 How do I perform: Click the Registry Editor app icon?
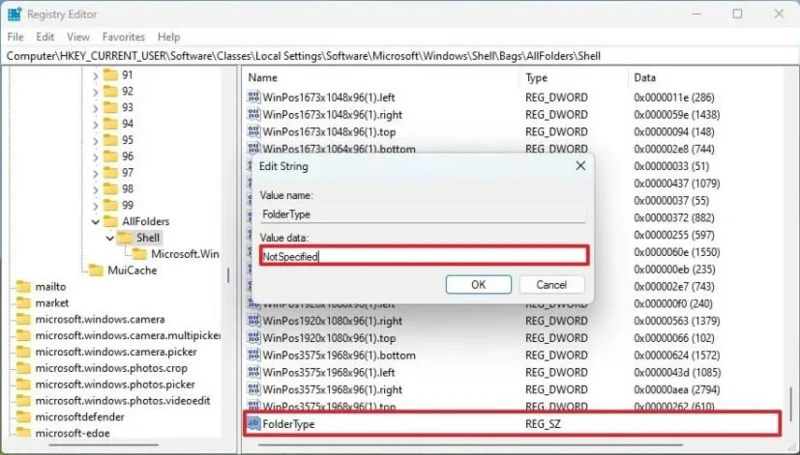pos(14,14)
